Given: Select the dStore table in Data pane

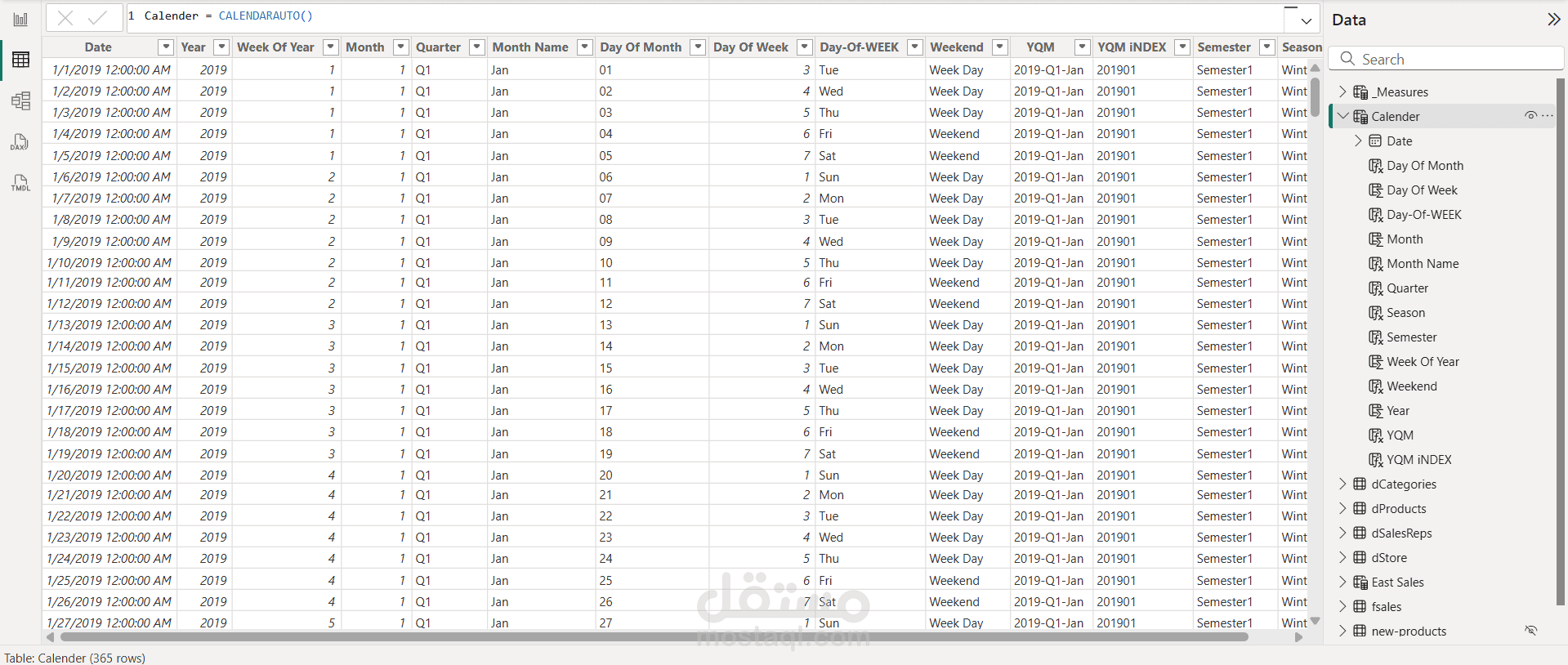Looking at the screenshot, I should 1389,558.
